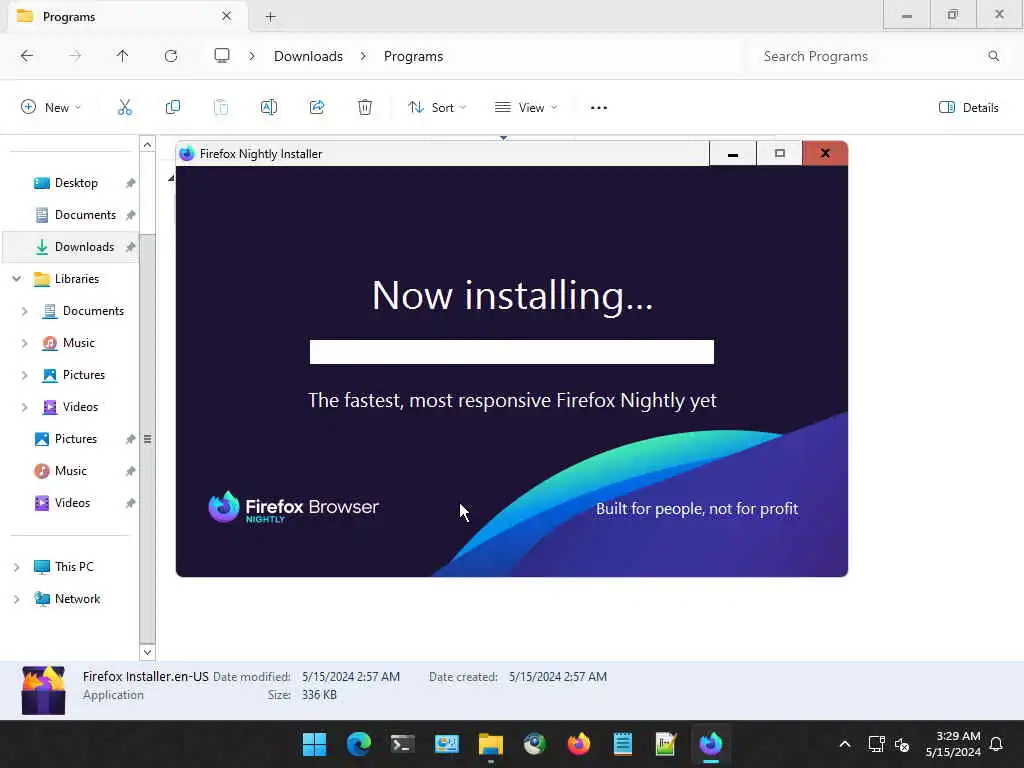Open the notification bell

click(996, 744)
